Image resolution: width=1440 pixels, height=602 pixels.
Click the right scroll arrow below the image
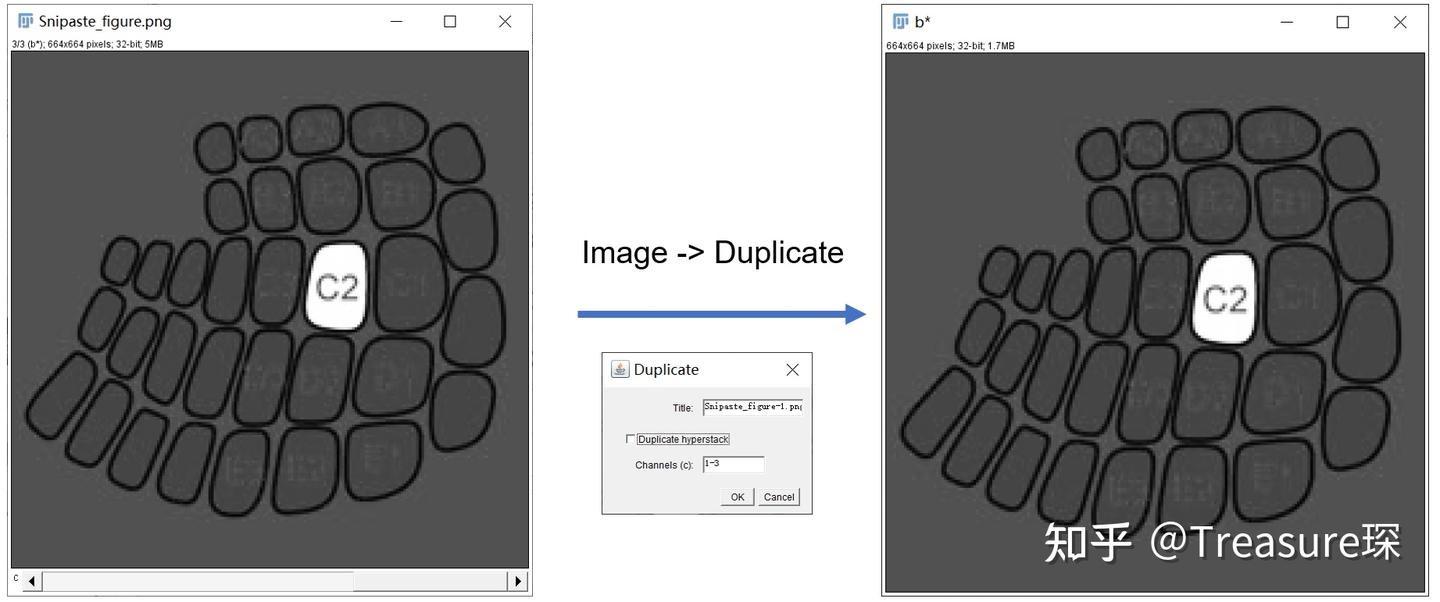pos(518,580)
